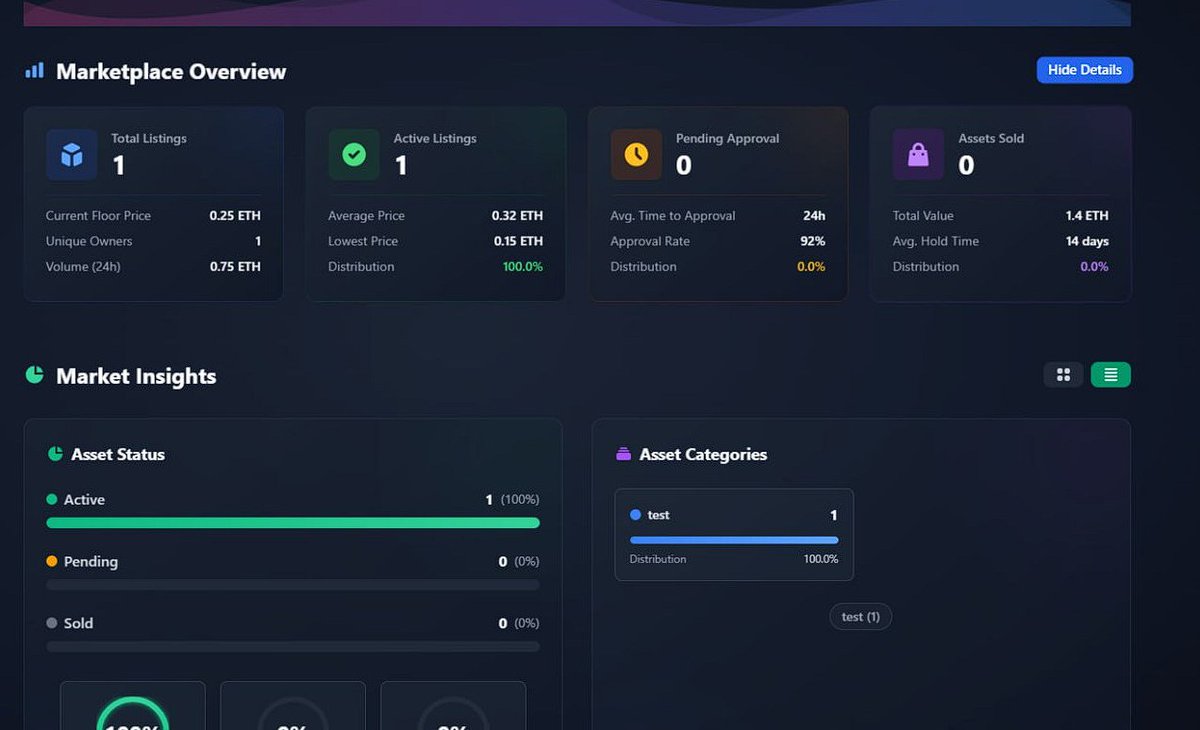This screenshot has height=730, width=1200.
Task: Click the Assets Sold label
Action: click(991, 138)
